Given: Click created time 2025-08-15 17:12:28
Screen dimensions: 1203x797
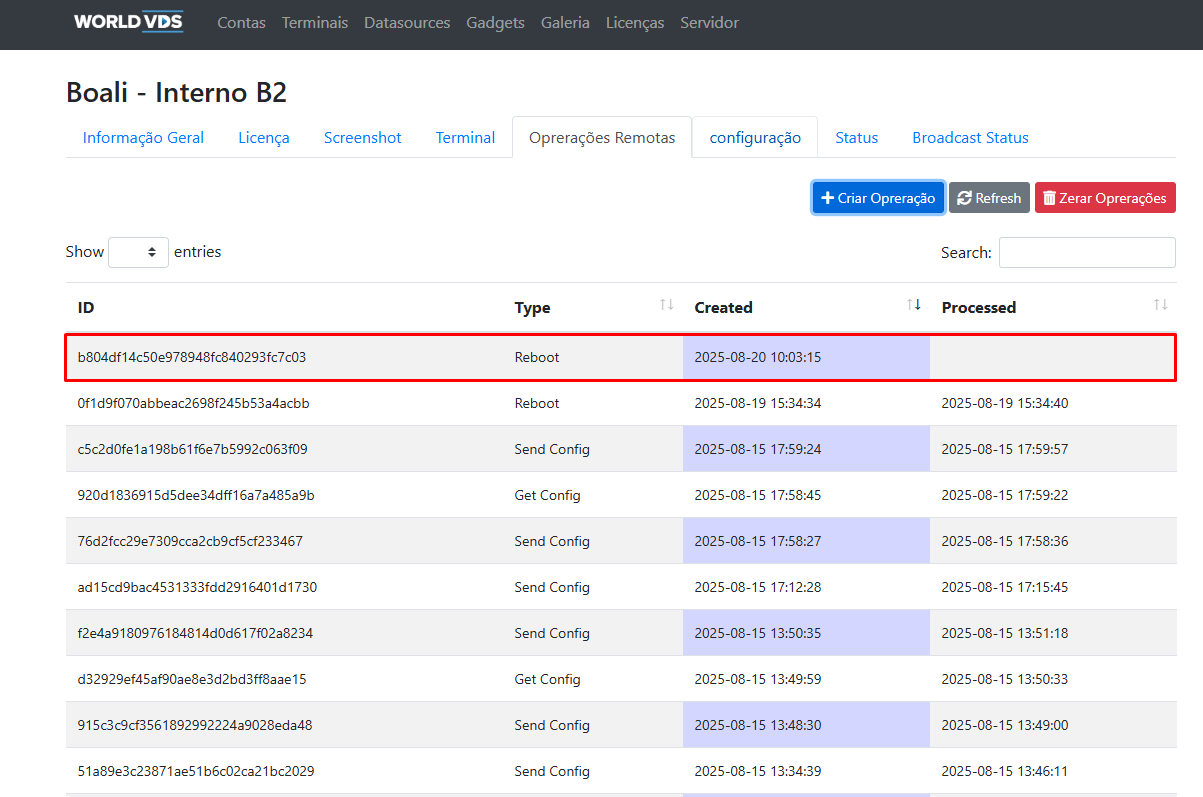Looking at the screenshot, I should 758,587.
